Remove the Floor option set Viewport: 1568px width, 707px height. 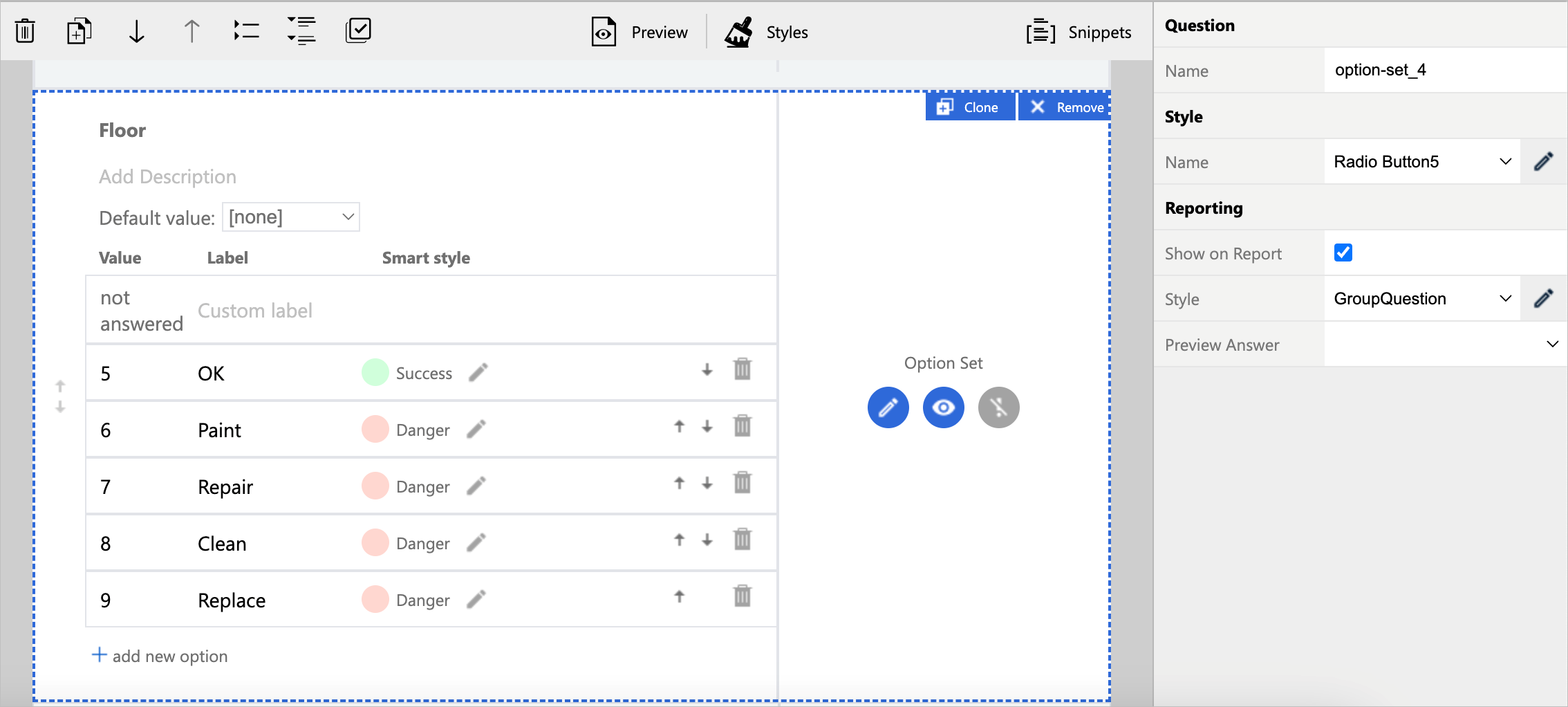[x=1065, y=107]
